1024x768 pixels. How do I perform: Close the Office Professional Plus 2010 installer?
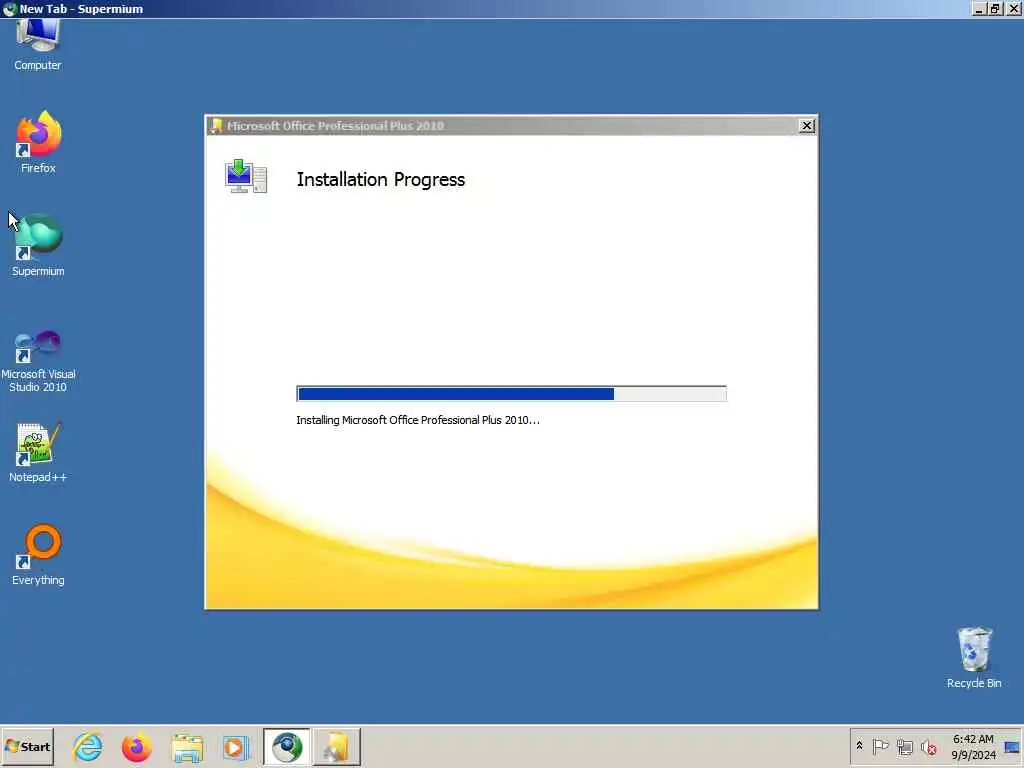[x=807, y=125]
